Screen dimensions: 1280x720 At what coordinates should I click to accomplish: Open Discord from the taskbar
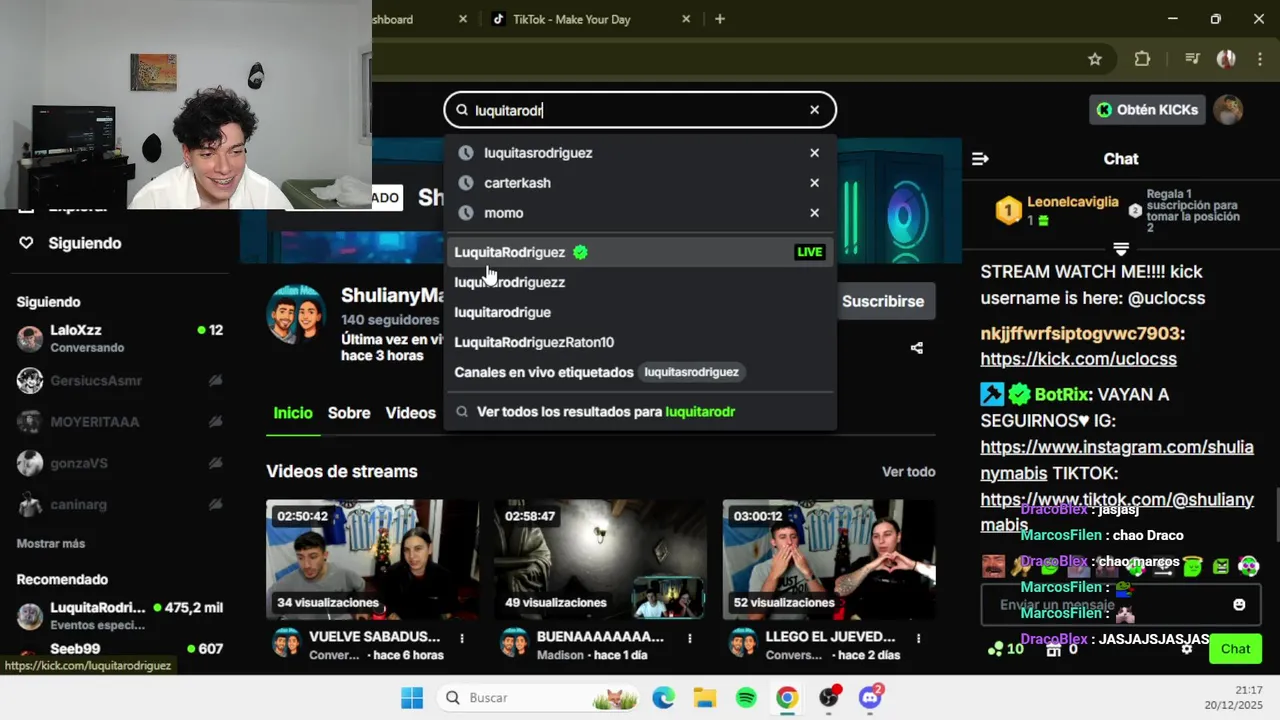coord(871,698)
